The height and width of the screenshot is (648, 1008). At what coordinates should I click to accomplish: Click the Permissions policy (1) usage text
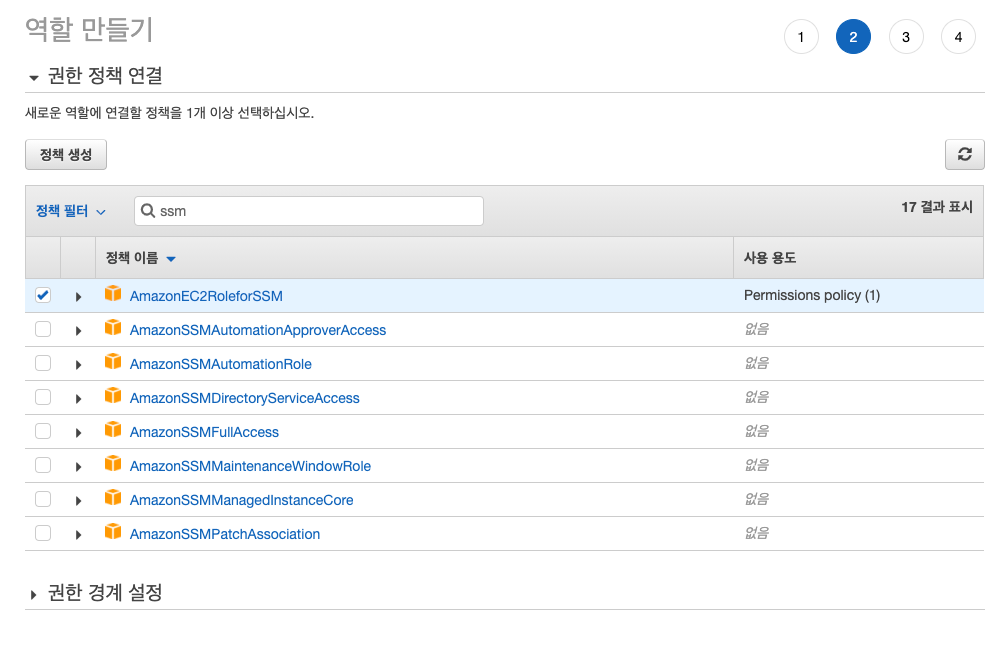tap(812, 296)
